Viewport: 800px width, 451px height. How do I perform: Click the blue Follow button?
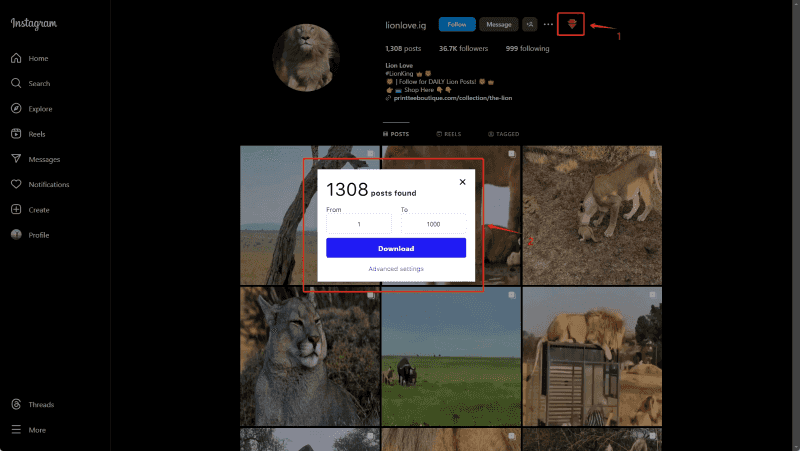[x=457, y=24]
